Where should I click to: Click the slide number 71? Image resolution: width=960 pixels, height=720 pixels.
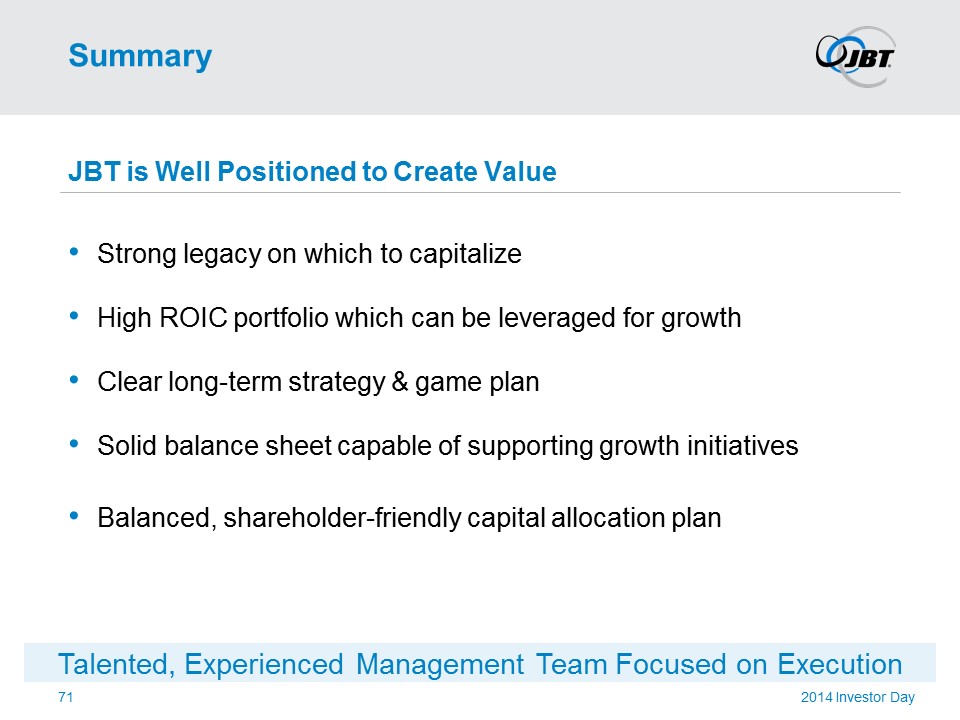(65, 696)
